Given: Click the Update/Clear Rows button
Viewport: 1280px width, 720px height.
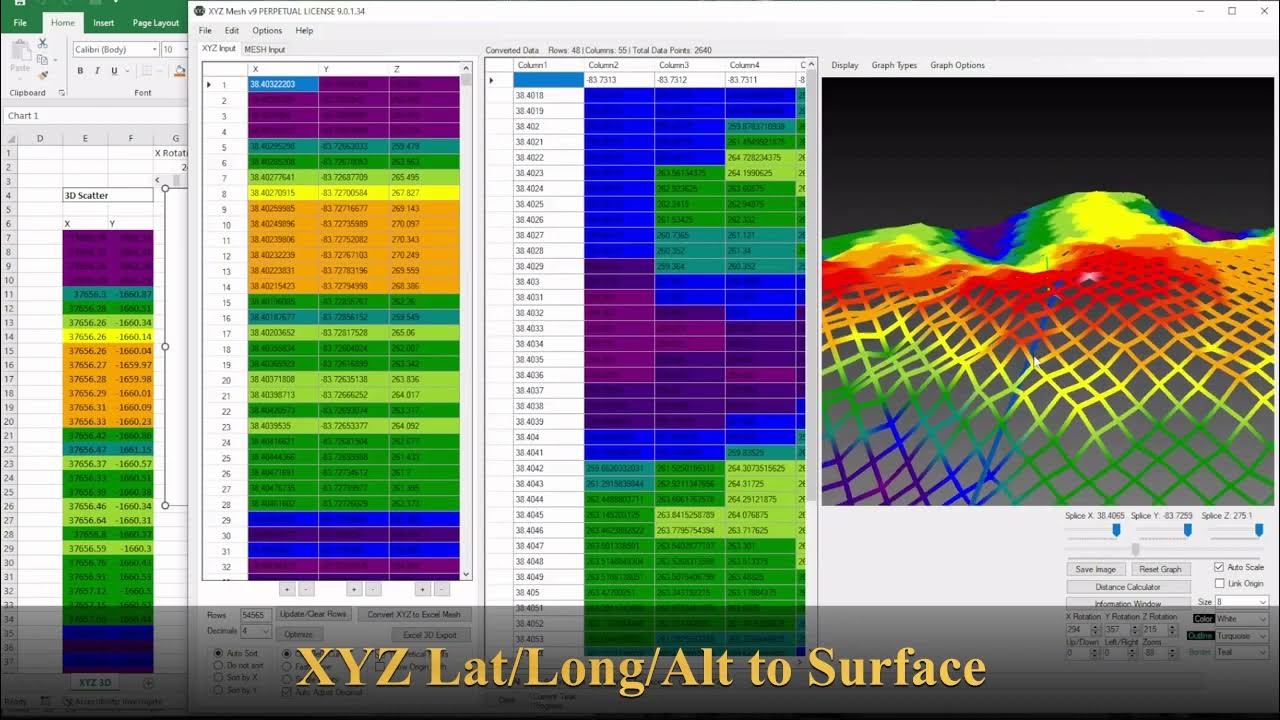Looking at the screenshot, I should pyautogui.click(x=313, y=614).
